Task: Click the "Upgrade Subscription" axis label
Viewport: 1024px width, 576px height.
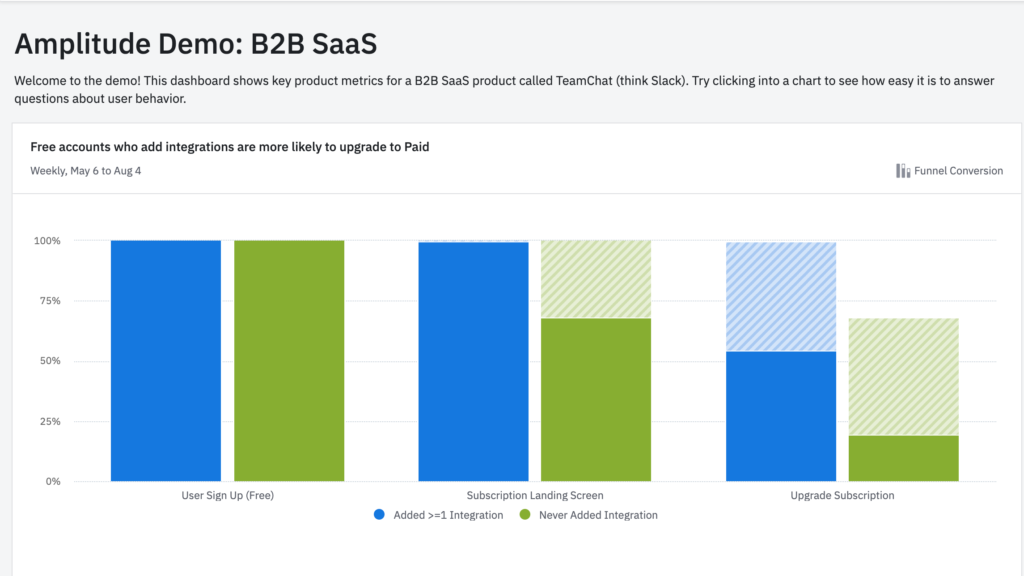Action: tap(842, 495)
